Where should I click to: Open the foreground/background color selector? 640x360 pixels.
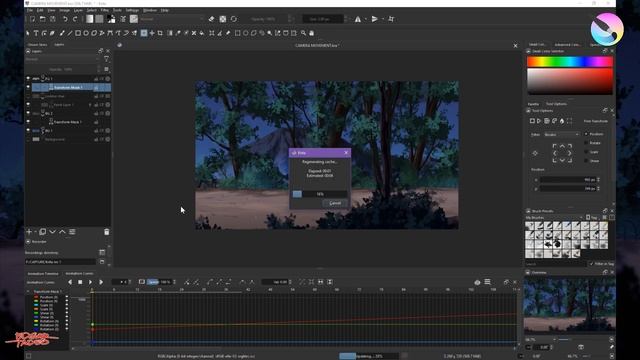111,19
